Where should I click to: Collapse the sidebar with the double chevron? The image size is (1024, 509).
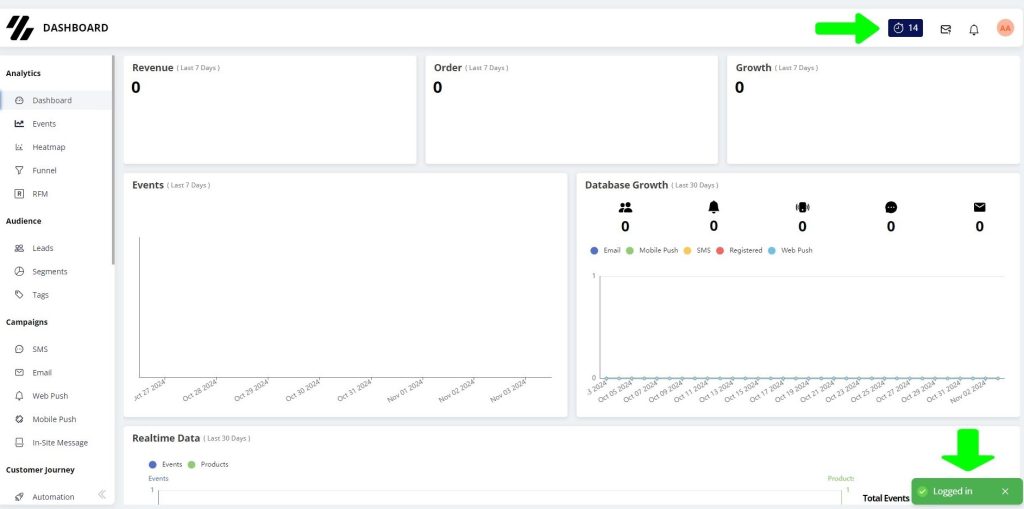click(102, 495)
